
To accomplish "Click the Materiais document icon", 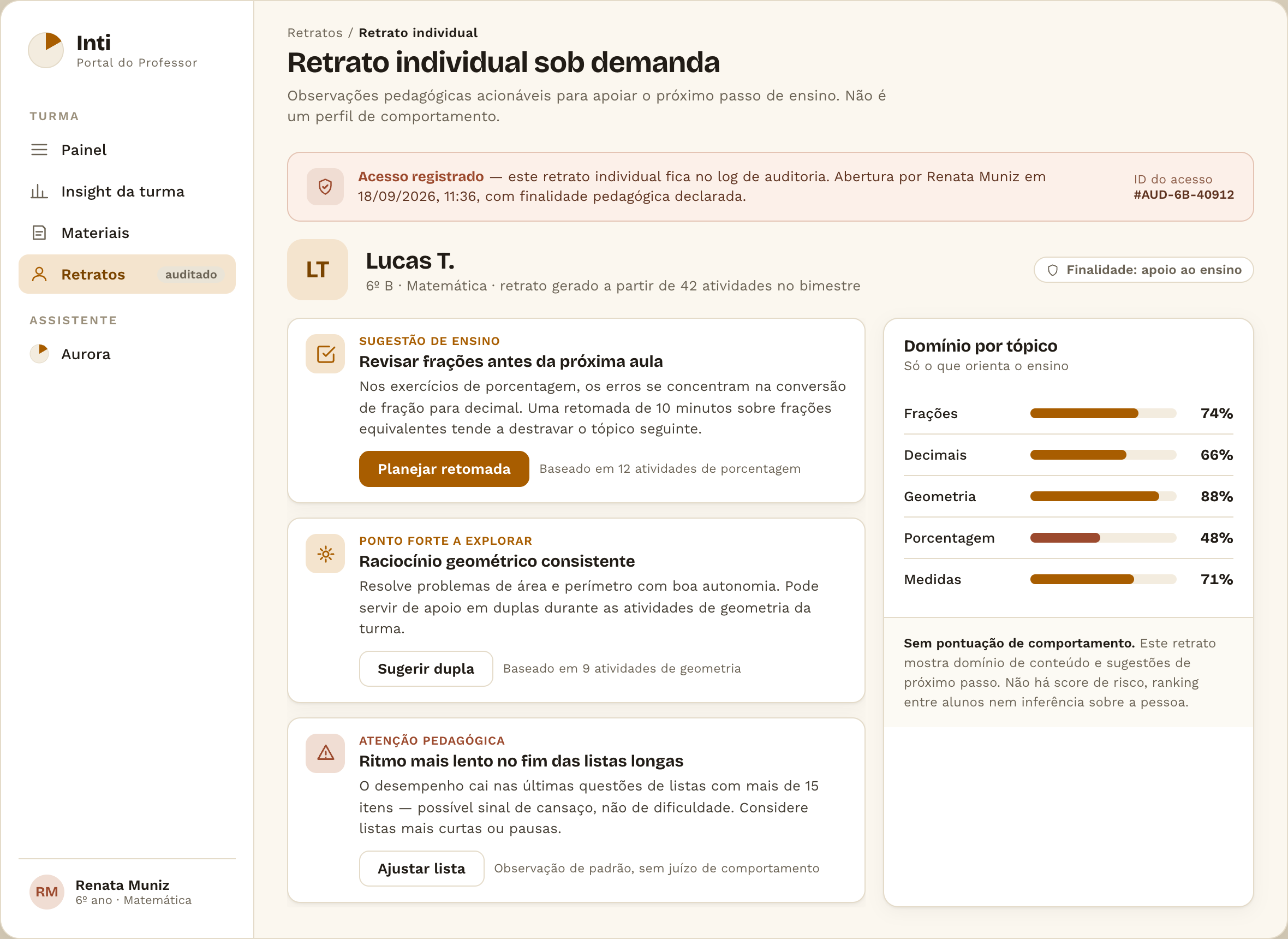I will [39, 233].
